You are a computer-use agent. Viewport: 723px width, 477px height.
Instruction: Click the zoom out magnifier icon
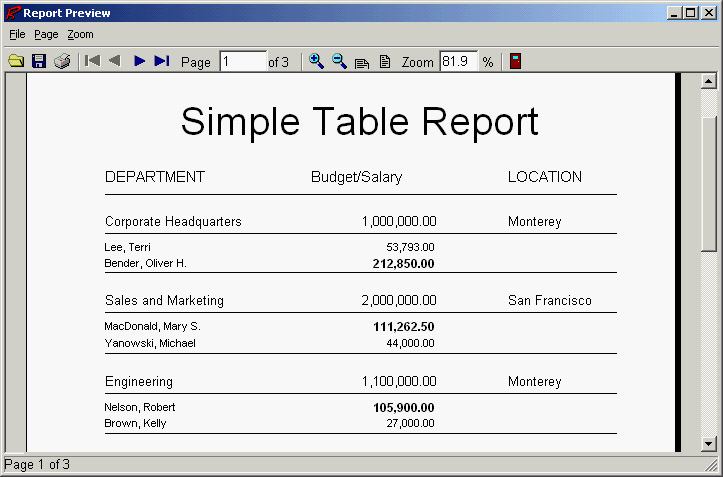339,61
